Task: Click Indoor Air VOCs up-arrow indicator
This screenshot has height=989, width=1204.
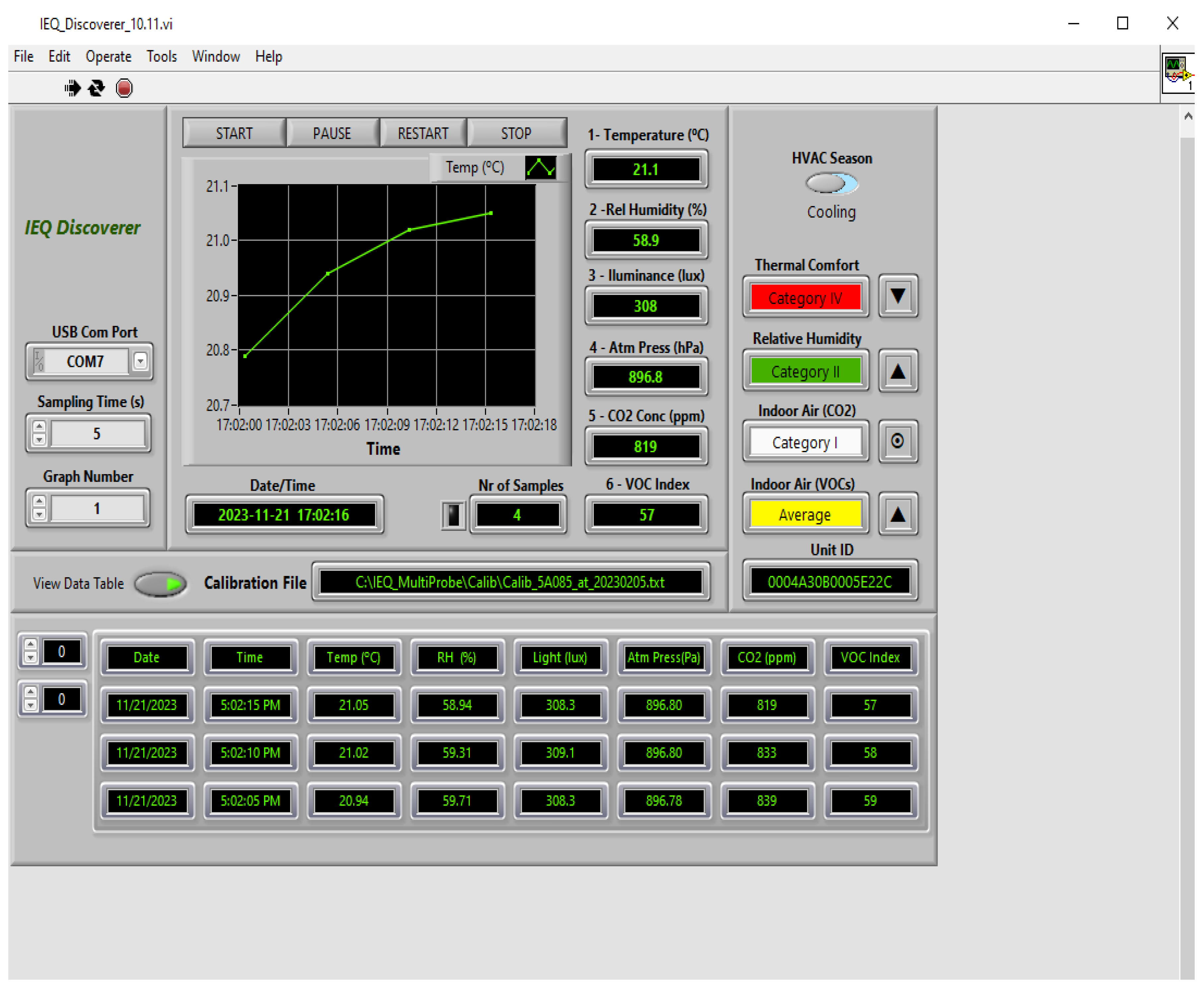Action: (897, 515)
